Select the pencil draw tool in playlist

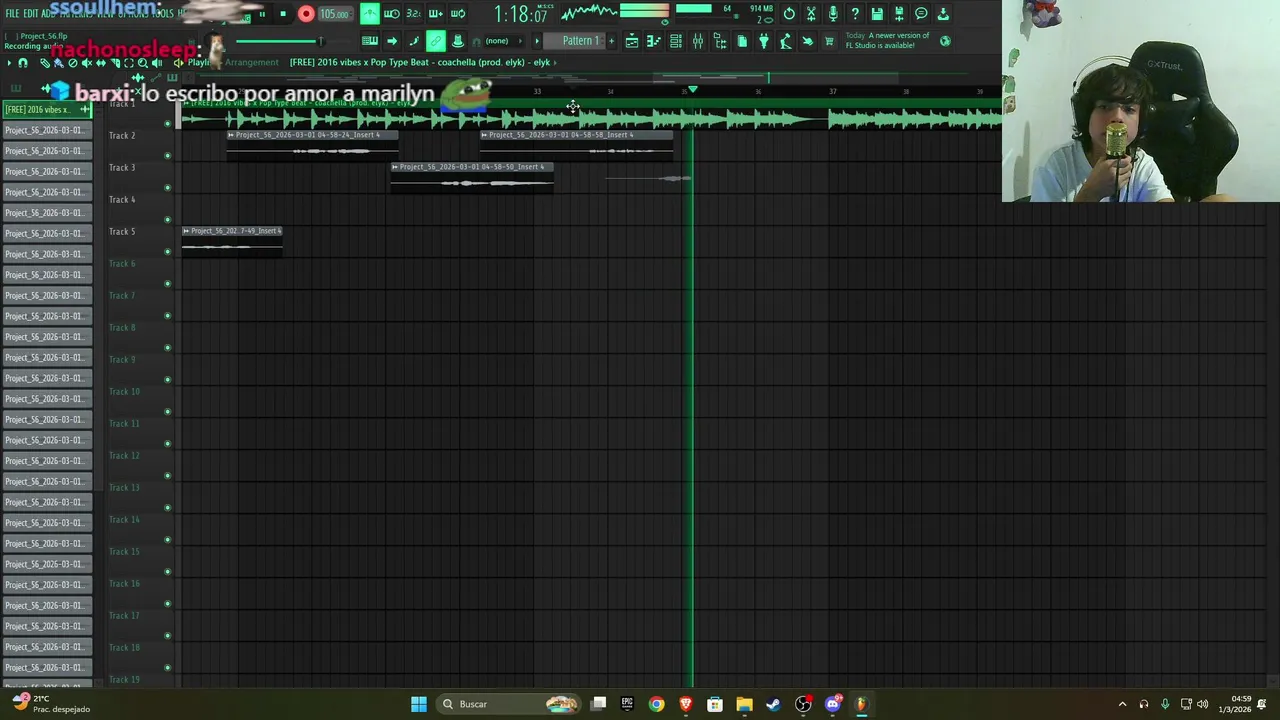tap(45, 63)
